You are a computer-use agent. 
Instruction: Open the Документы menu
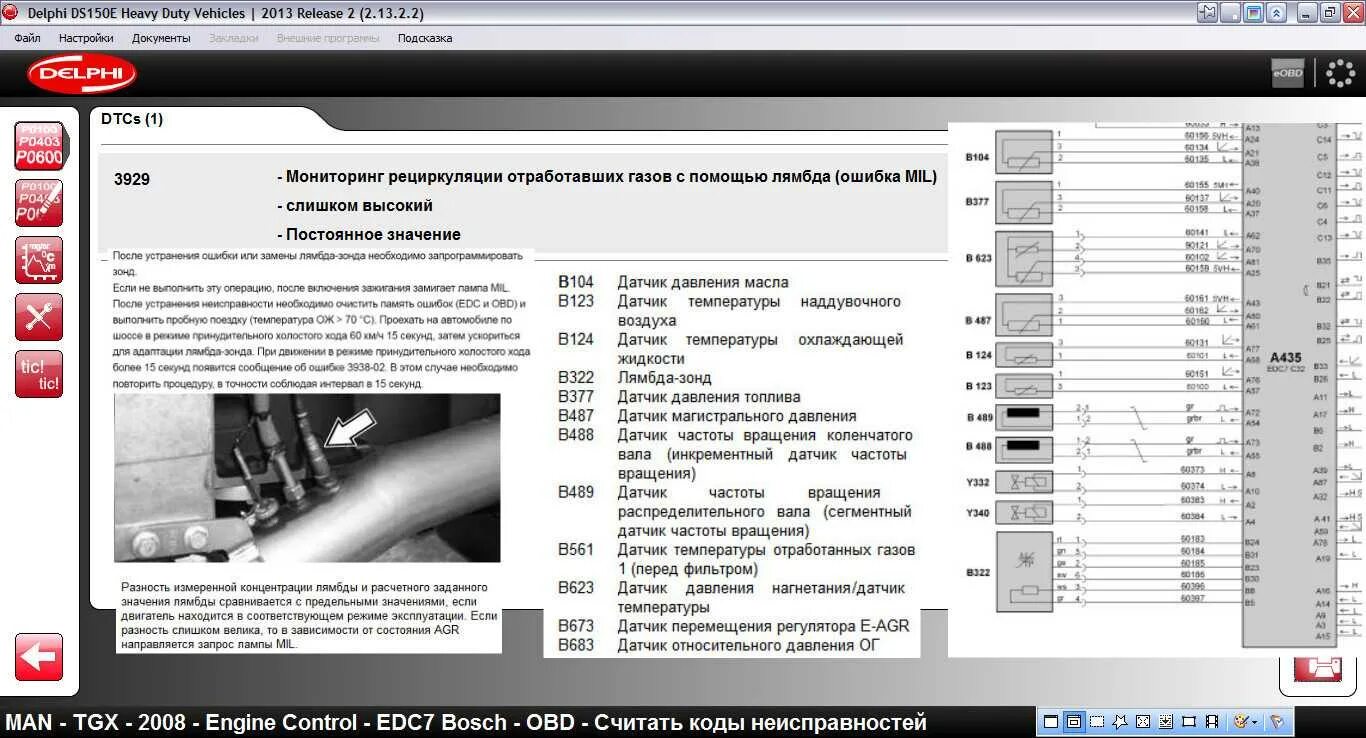161,38
